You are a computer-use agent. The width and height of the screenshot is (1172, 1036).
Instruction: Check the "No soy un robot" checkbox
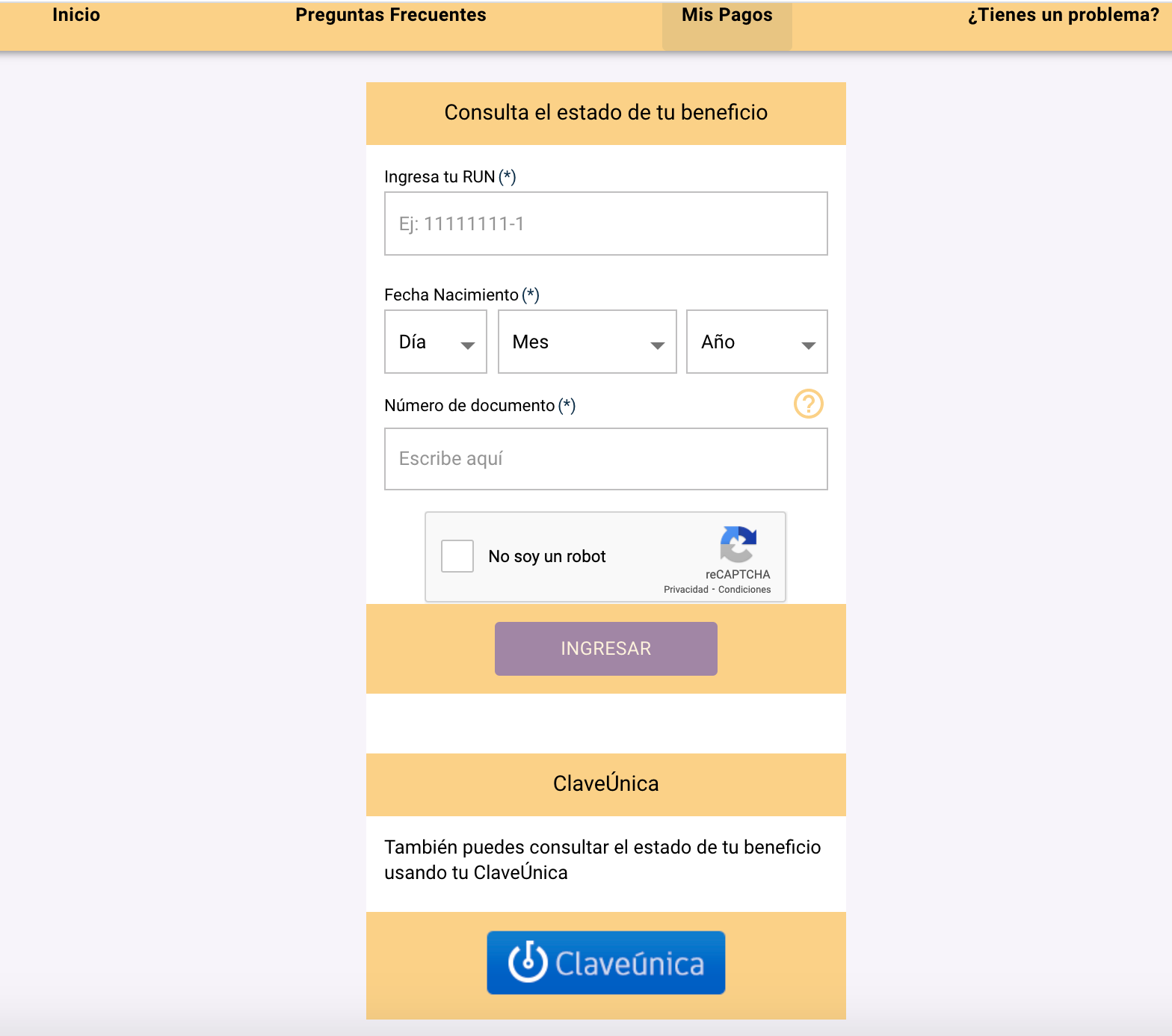point(457,556)
